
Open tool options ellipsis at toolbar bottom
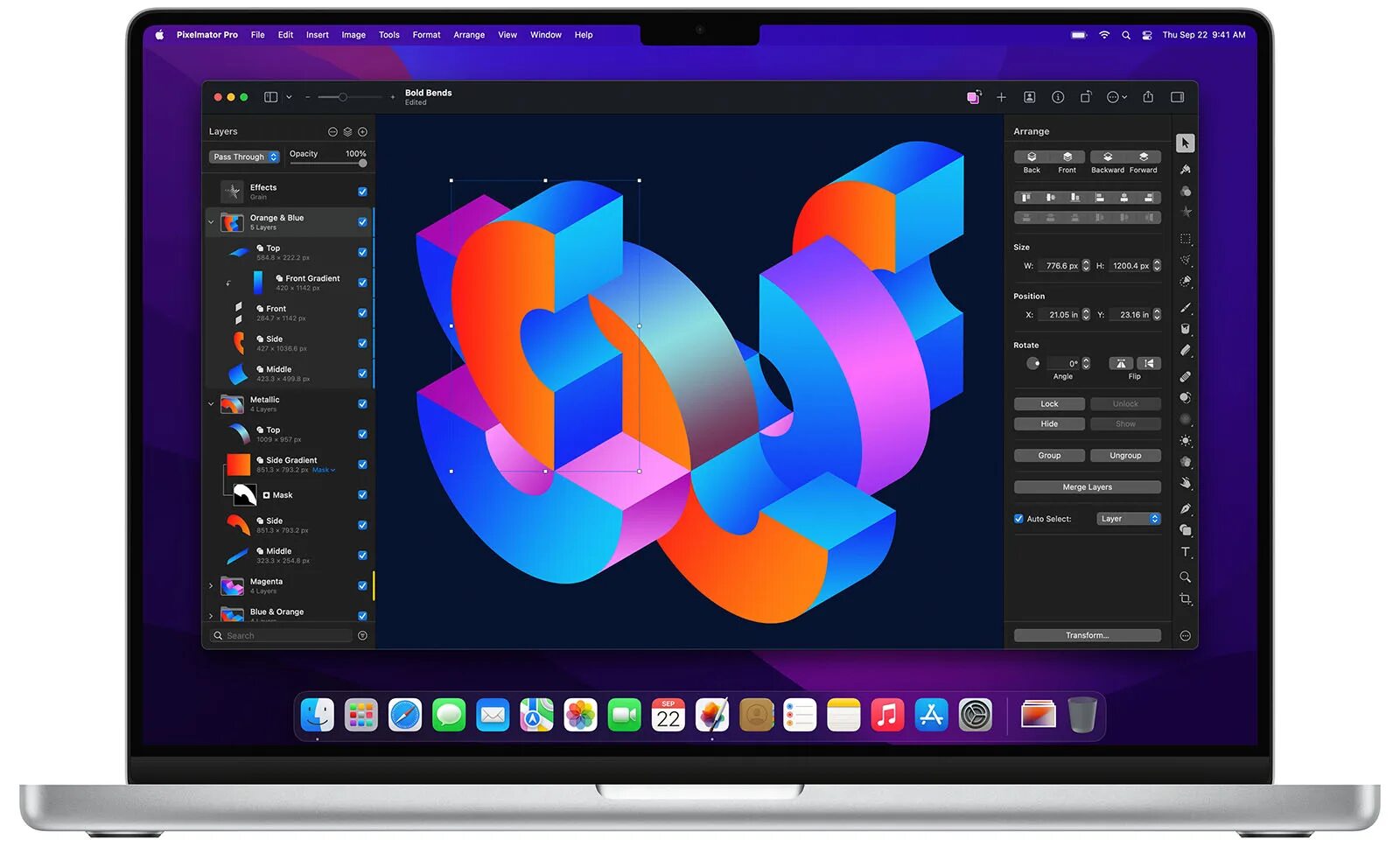point(1185,636)
